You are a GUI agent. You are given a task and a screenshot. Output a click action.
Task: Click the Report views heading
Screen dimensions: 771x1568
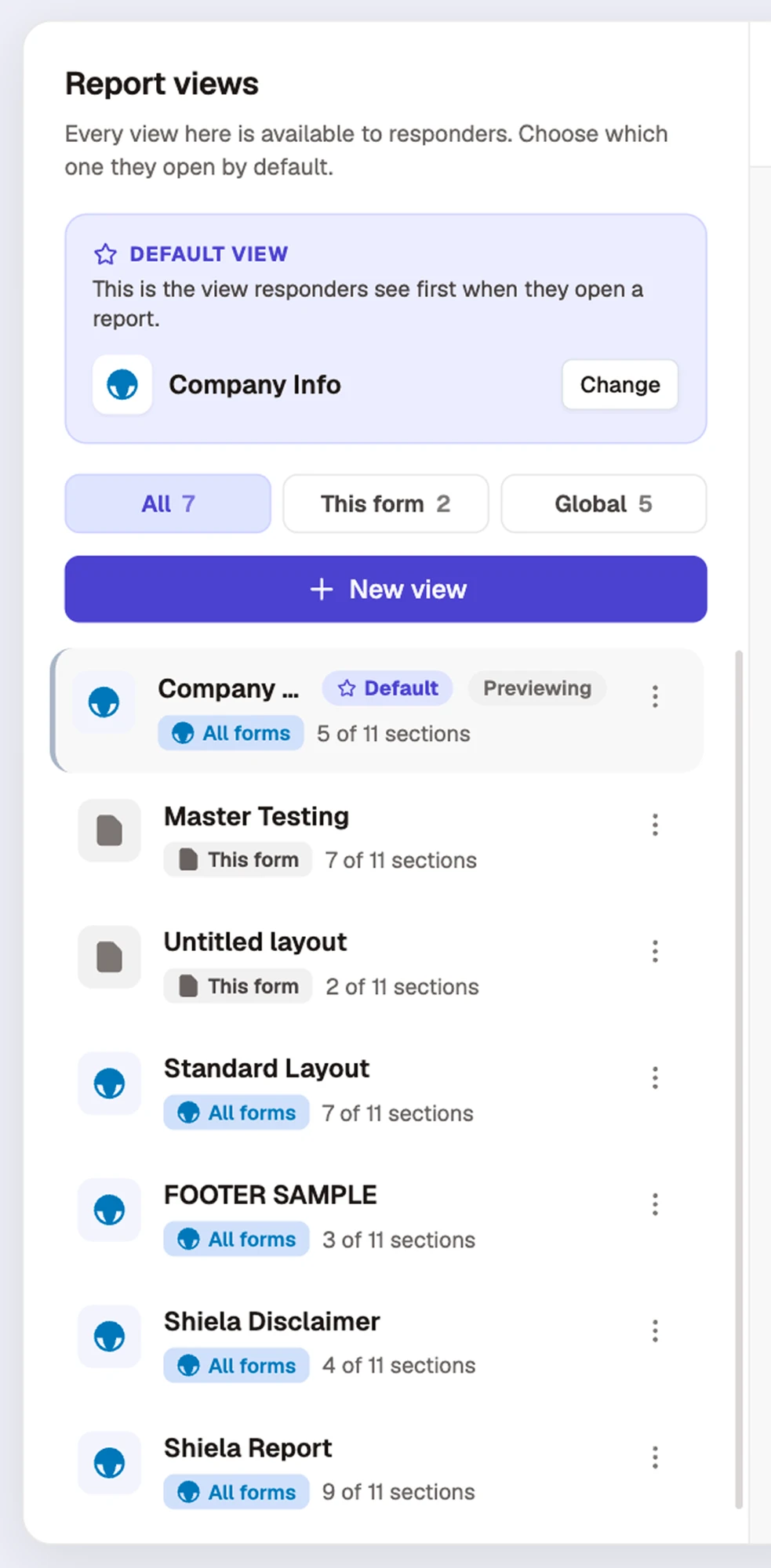[x=162, y=84]
